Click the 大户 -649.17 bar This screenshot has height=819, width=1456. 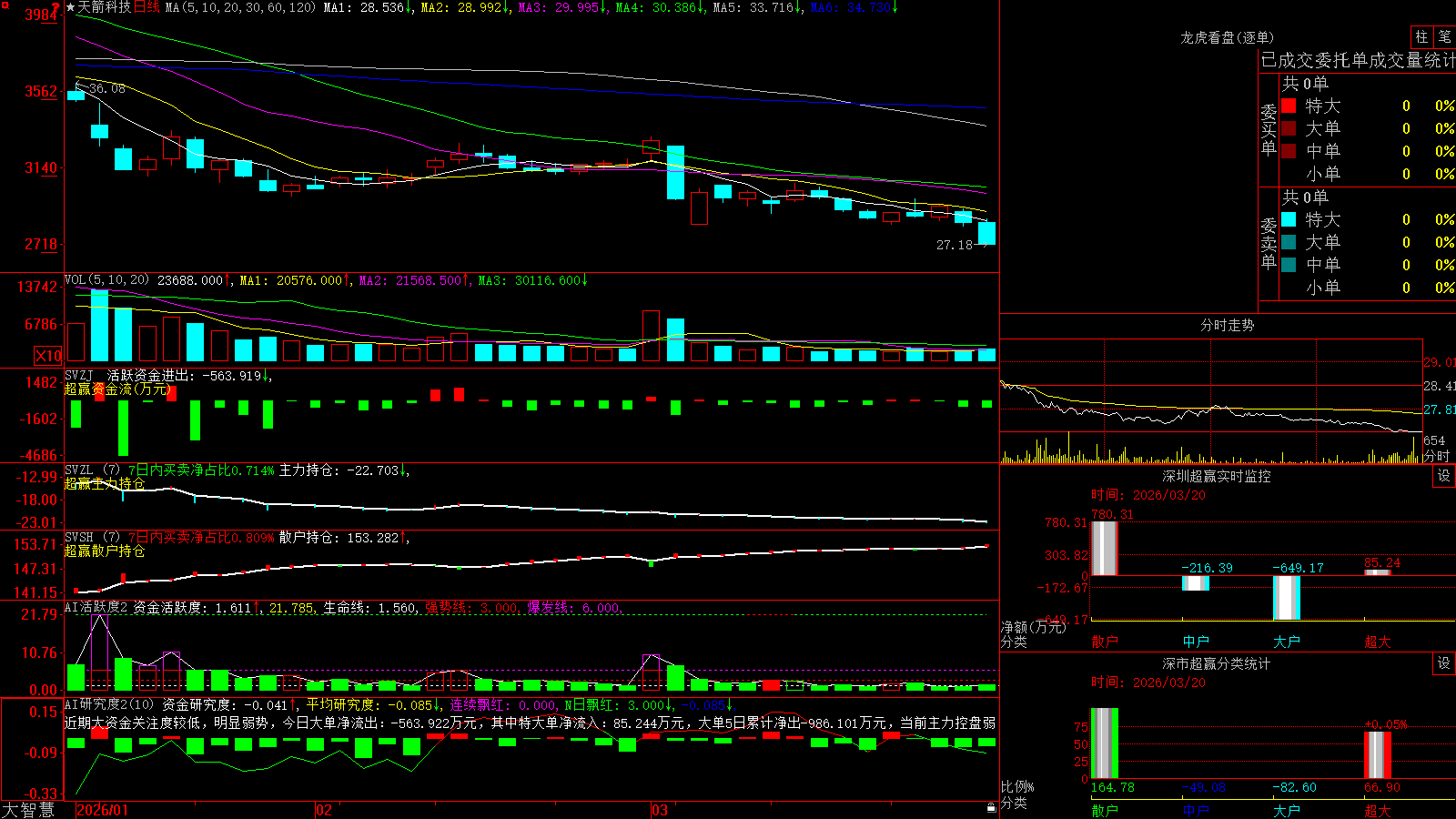1287,598
